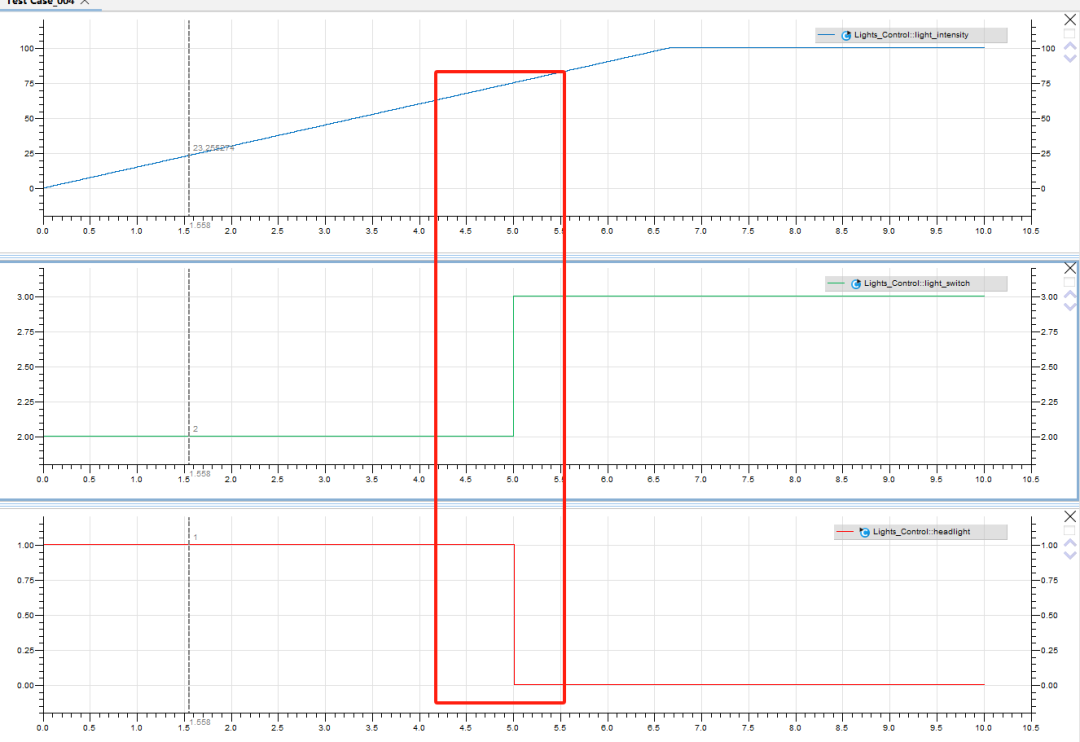The width and height of the screenshot is (1080, 742).
Task: Click the light_switch signal icon in legend
Action: 856,284
